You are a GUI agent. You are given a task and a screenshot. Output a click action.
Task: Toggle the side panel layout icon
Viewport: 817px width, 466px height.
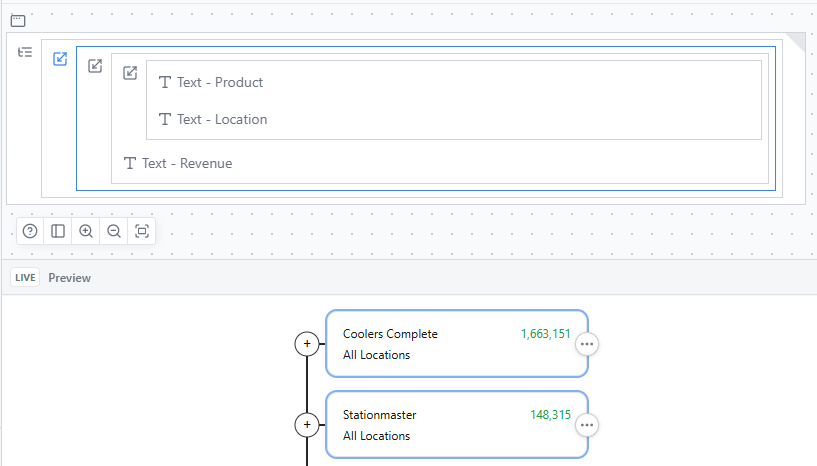coord(58,231)
